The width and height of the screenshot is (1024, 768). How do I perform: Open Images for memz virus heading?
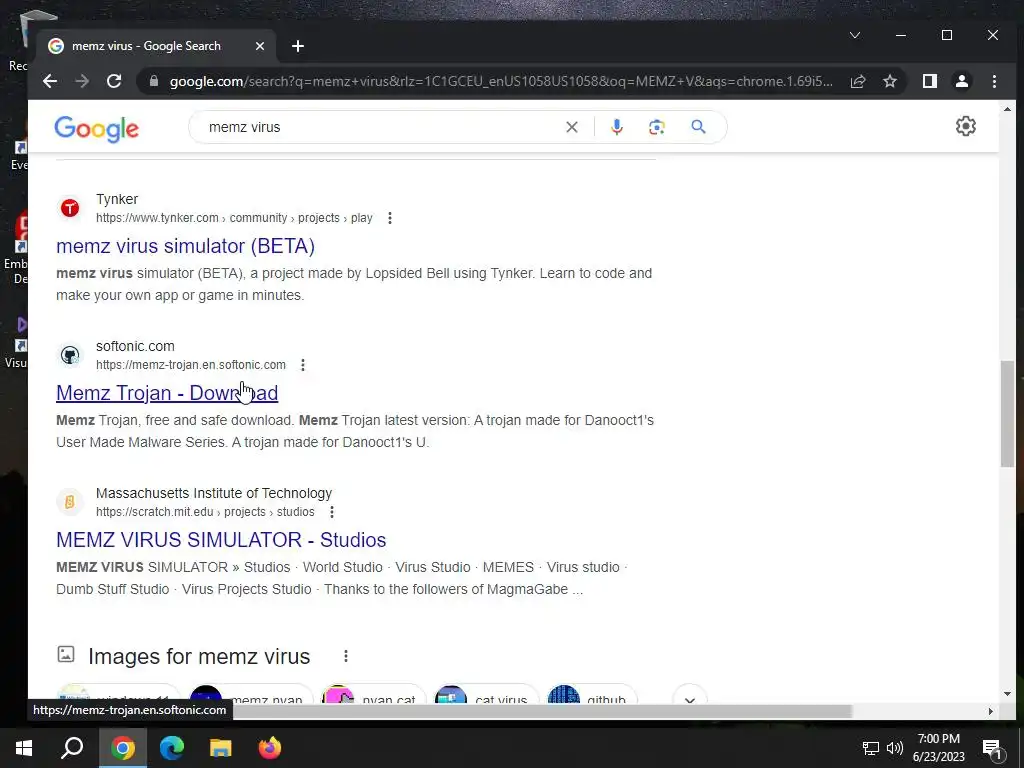pos(199,656)
